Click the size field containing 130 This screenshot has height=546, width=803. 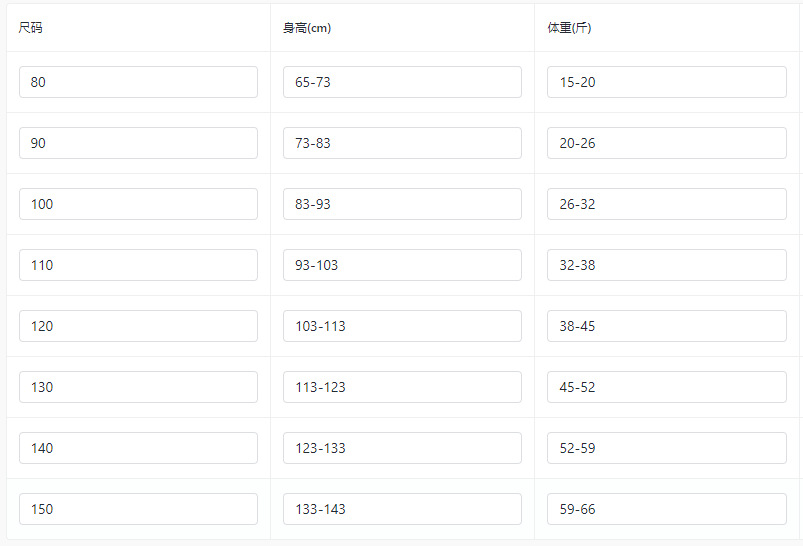click(138, 387)
